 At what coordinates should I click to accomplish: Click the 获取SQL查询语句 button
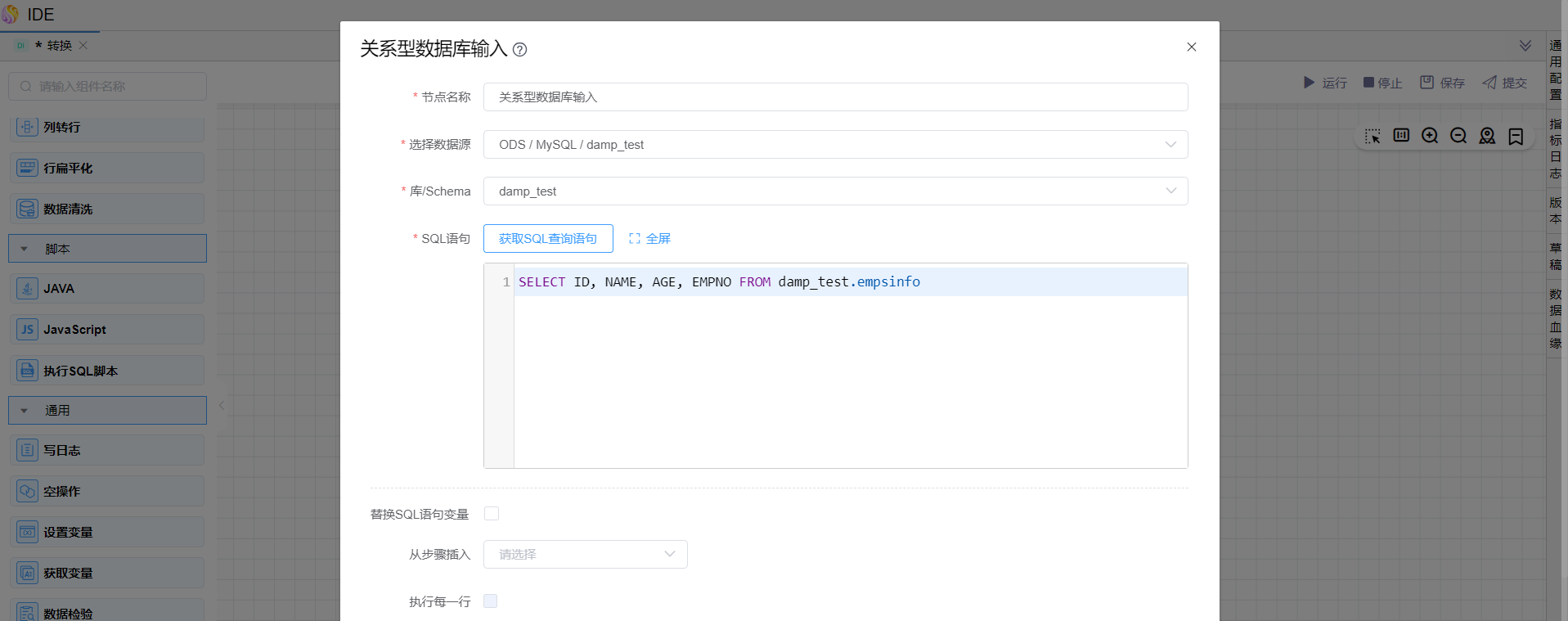coord(548,239)
